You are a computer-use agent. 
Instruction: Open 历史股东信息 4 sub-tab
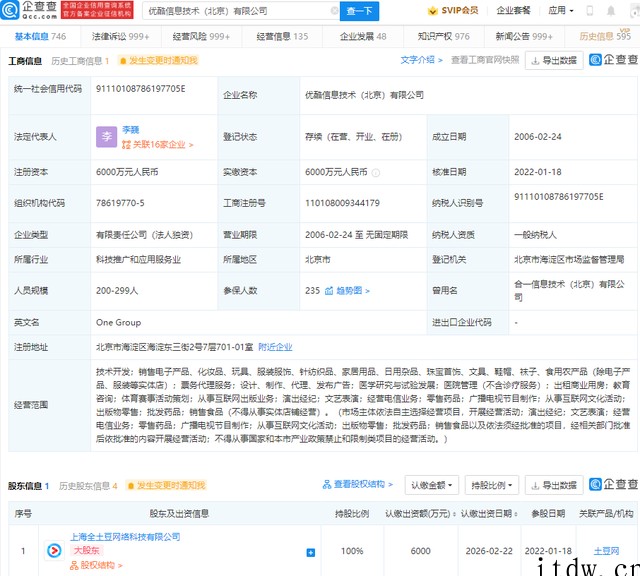coord(88,485)
